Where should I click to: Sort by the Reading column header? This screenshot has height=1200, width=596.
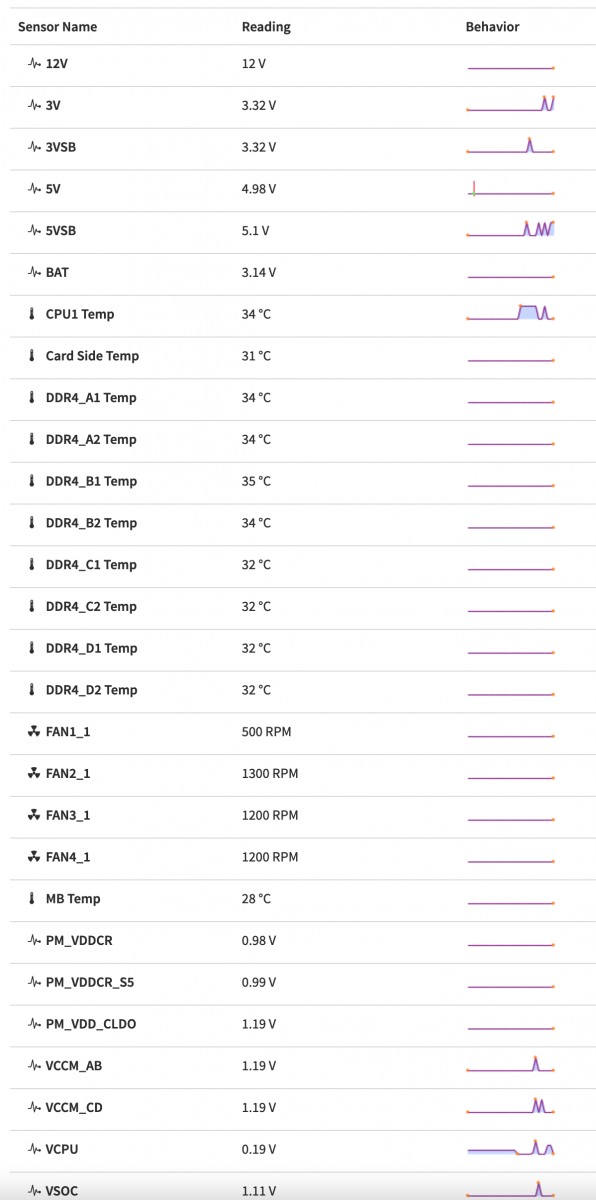point(266,27)
